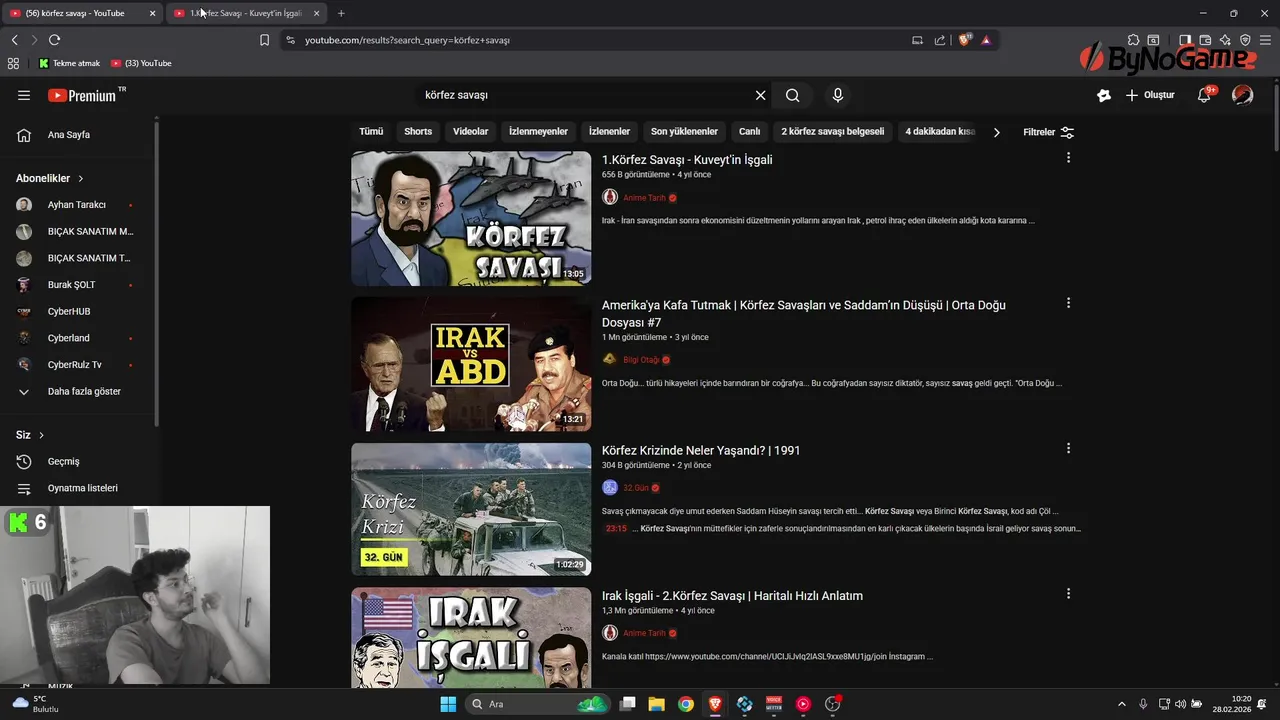Open the YouTube guide hamburger menu
The width and height of the screenshot is (1280, 720).
(x=24, y=95)
